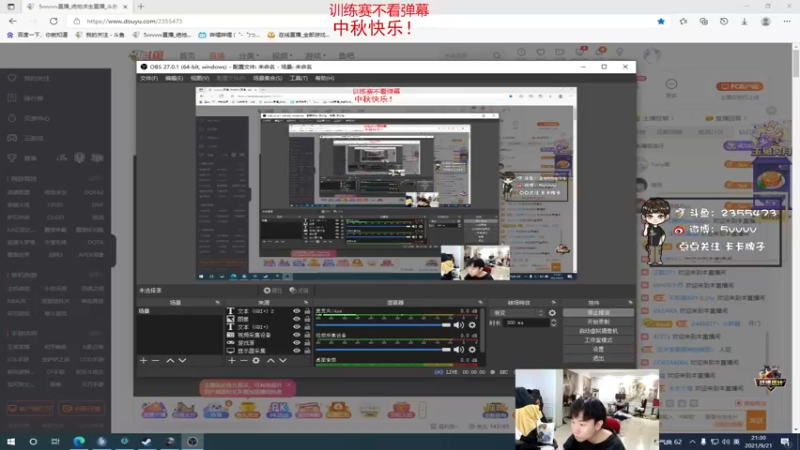Add a new scene with plus icon
The image size is (800, 450).
143,360
